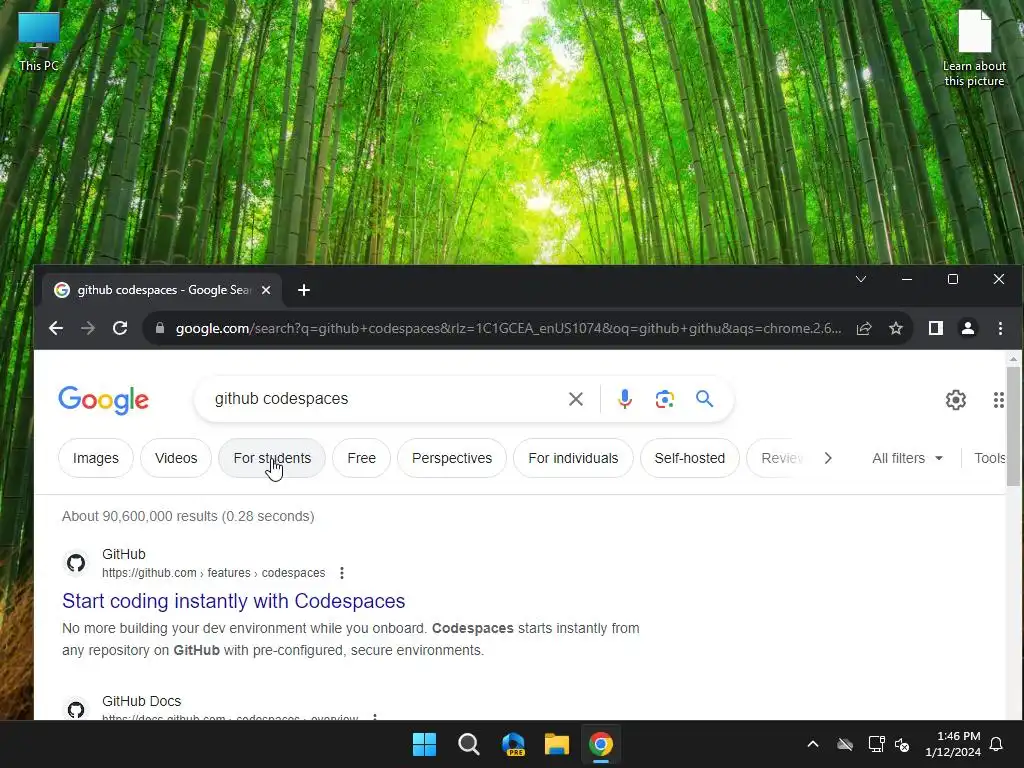Select the For students filter chip
The height and width of the screenshot is (768, 1024).
point(272,458)
